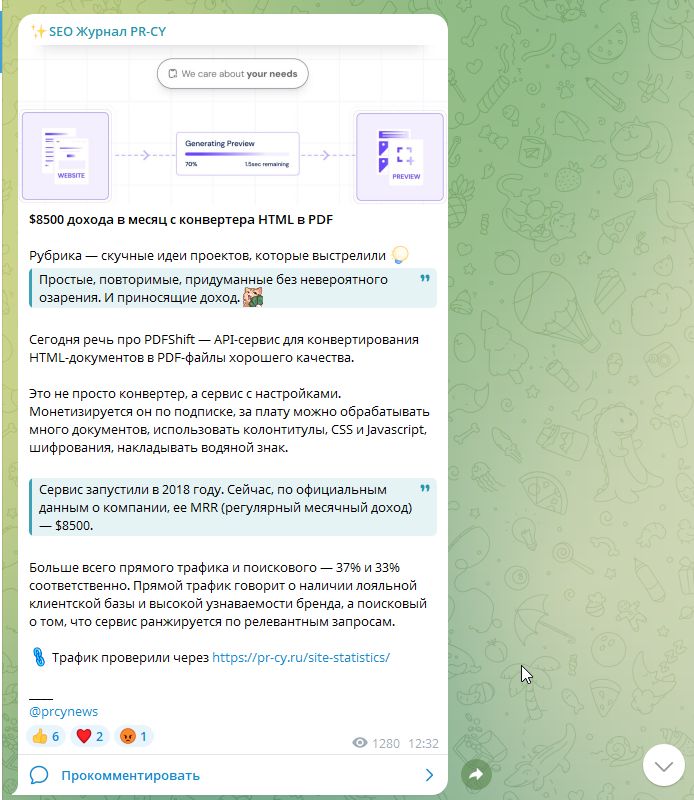The height and width of the screenshot is (800, 694).
Task: Add angry face reaction with 1 vote
Action: (x=133, y=736)
